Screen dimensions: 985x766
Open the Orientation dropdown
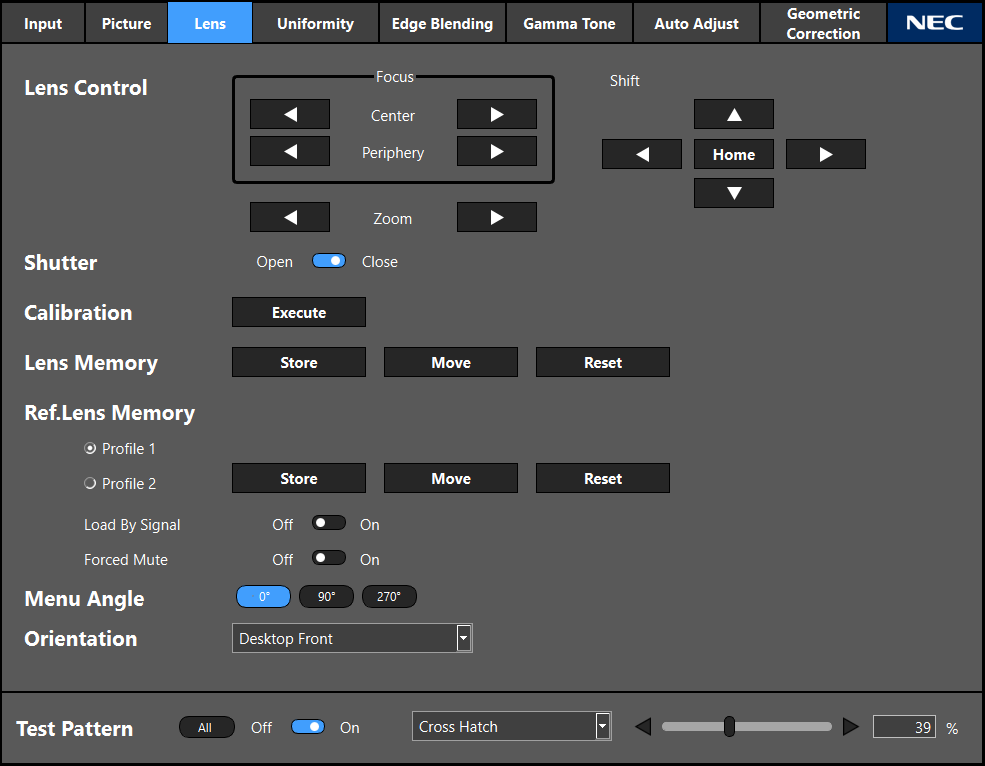pyautogui.click(x=463, y=638)
